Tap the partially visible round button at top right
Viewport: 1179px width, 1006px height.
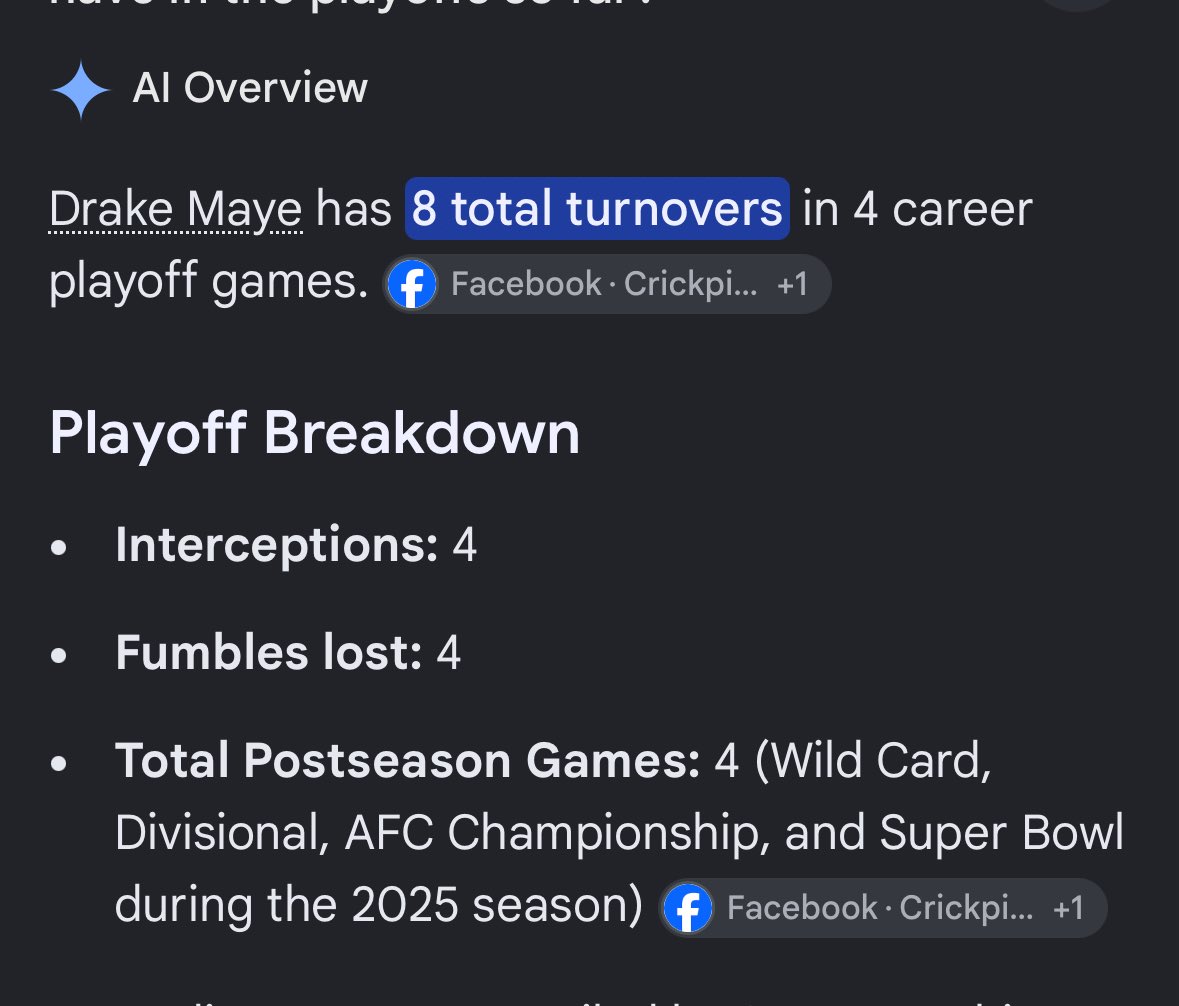coord(1078,5)
